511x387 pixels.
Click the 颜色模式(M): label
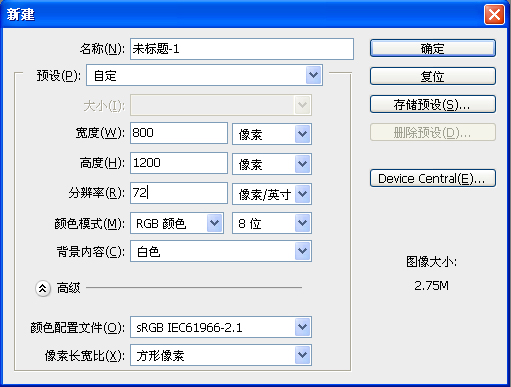[90, 223]
